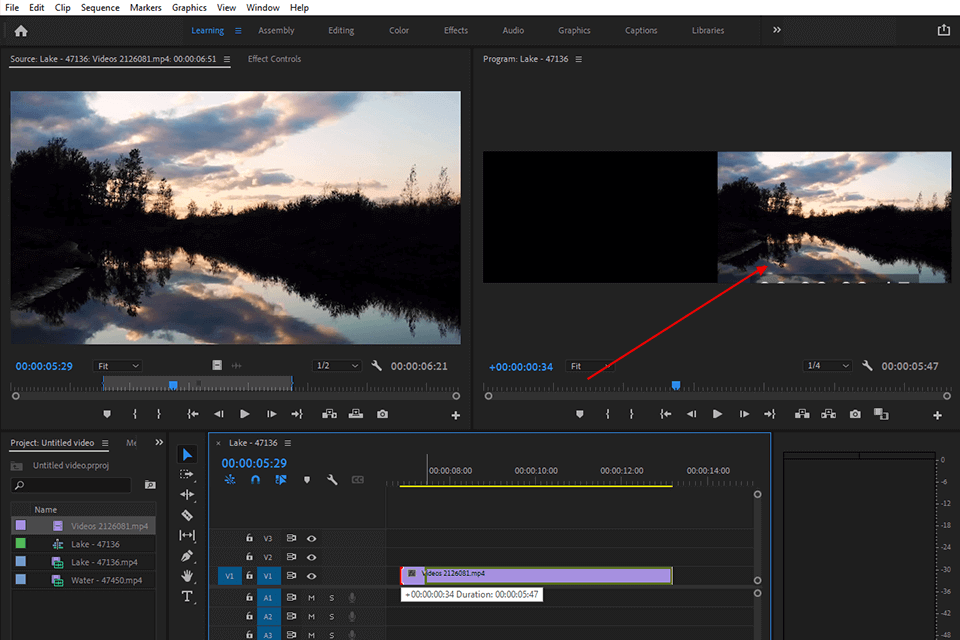The width and height of the screenshot is (960, 640).
Task: Pick the Hand tool
Action: pos(187,576)
